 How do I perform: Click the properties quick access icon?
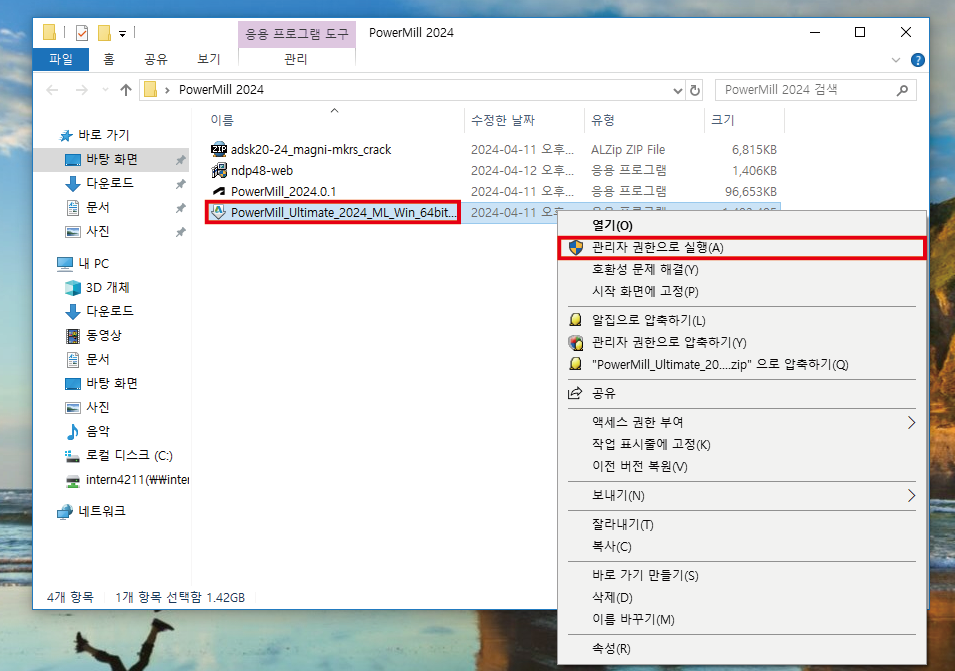click(82, 33)
